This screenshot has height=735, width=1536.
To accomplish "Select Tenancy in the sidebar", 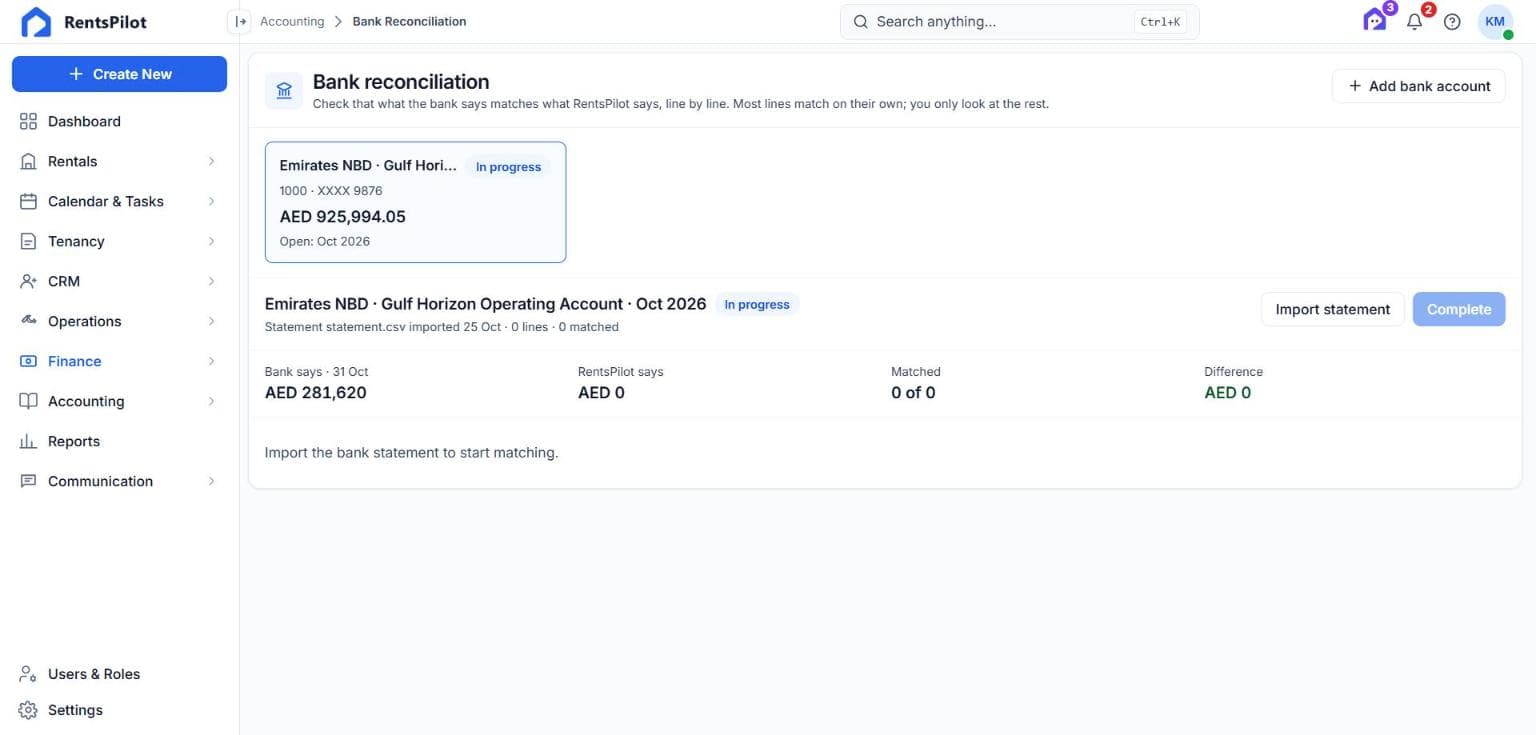I will pos(119,241).
